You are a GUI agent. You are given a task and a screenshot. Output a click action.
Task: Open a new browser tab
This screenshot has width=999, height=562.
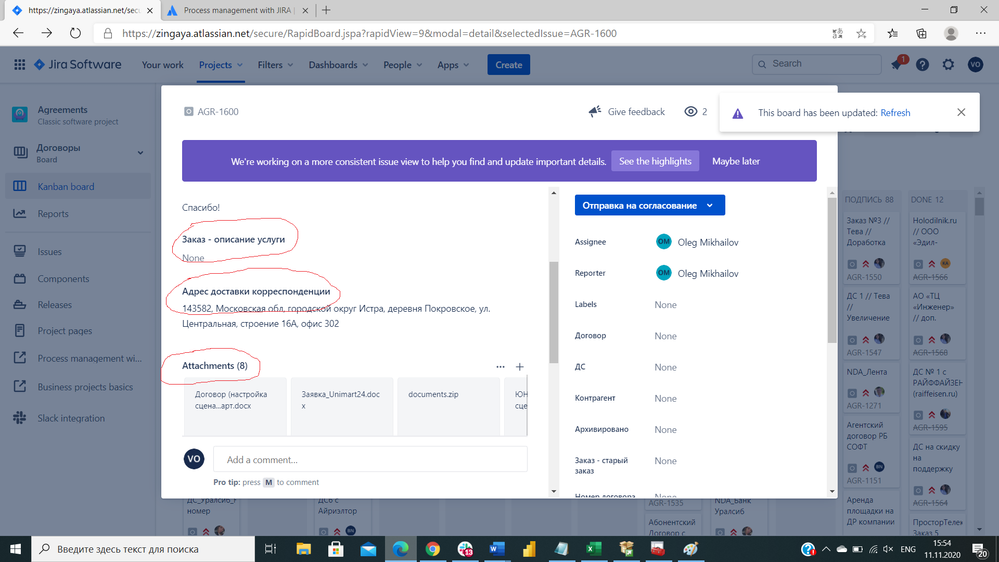(x=326, y=10)
